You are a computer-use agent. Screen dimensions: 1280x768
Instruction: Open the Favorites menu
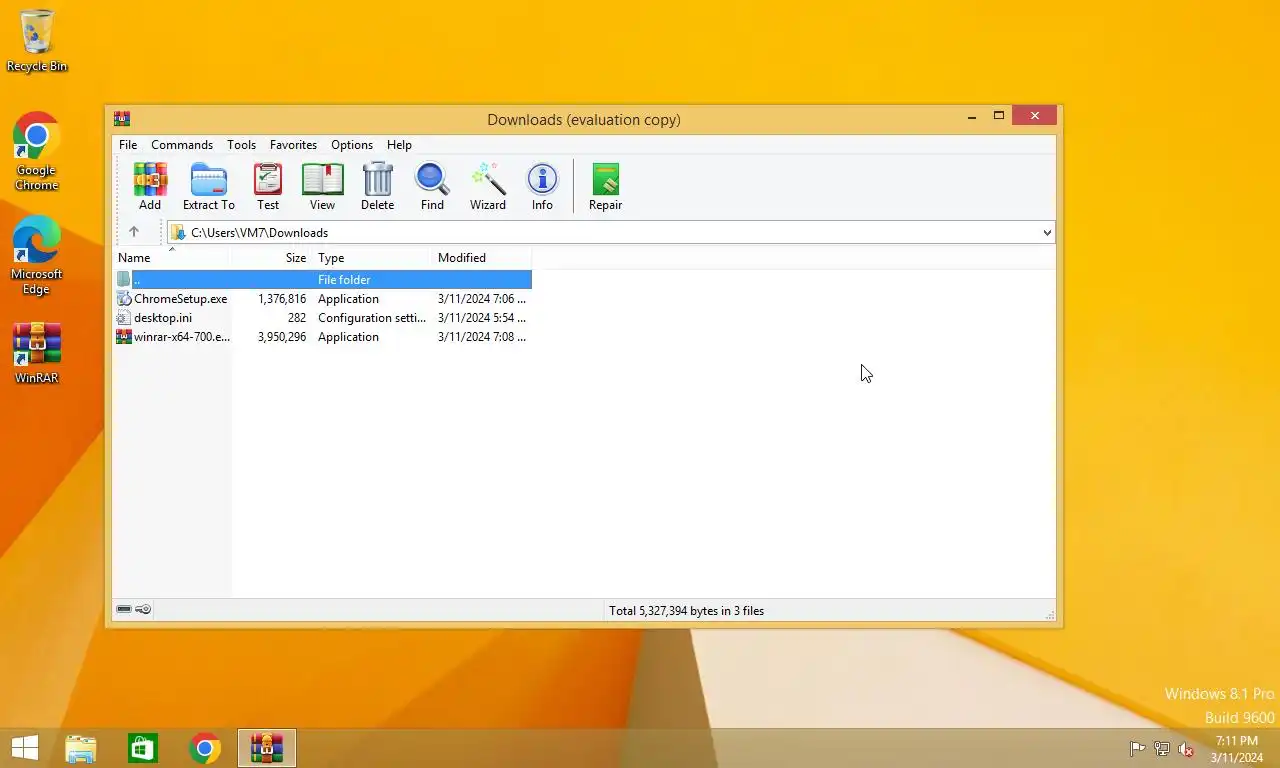point(293,145)
